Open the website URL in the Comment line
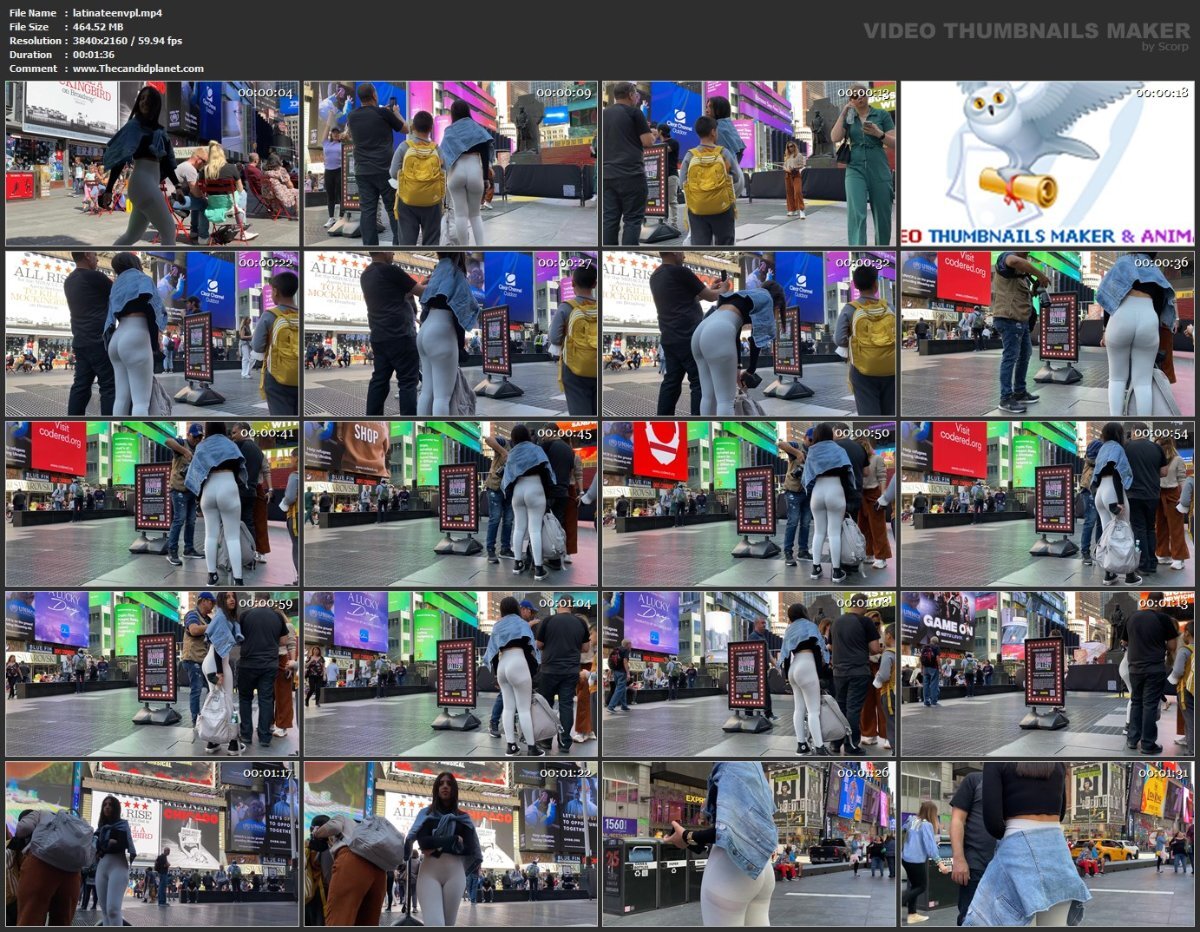Image resolution: width=1200 pixels, height=932 pixels. pyautogui.click(x=138, y=69)
